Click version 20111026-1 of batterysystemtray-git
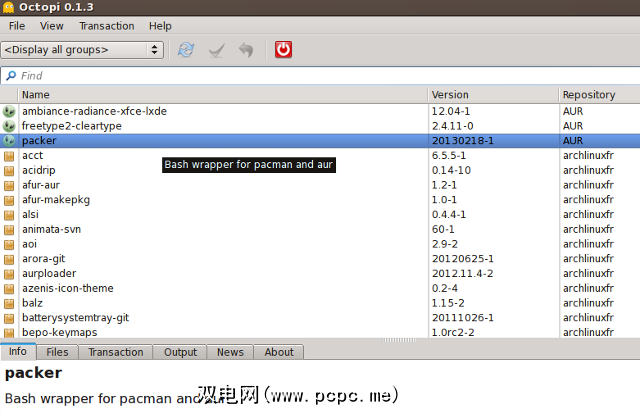Screen dimensions: 640x418 coord(463,318)
